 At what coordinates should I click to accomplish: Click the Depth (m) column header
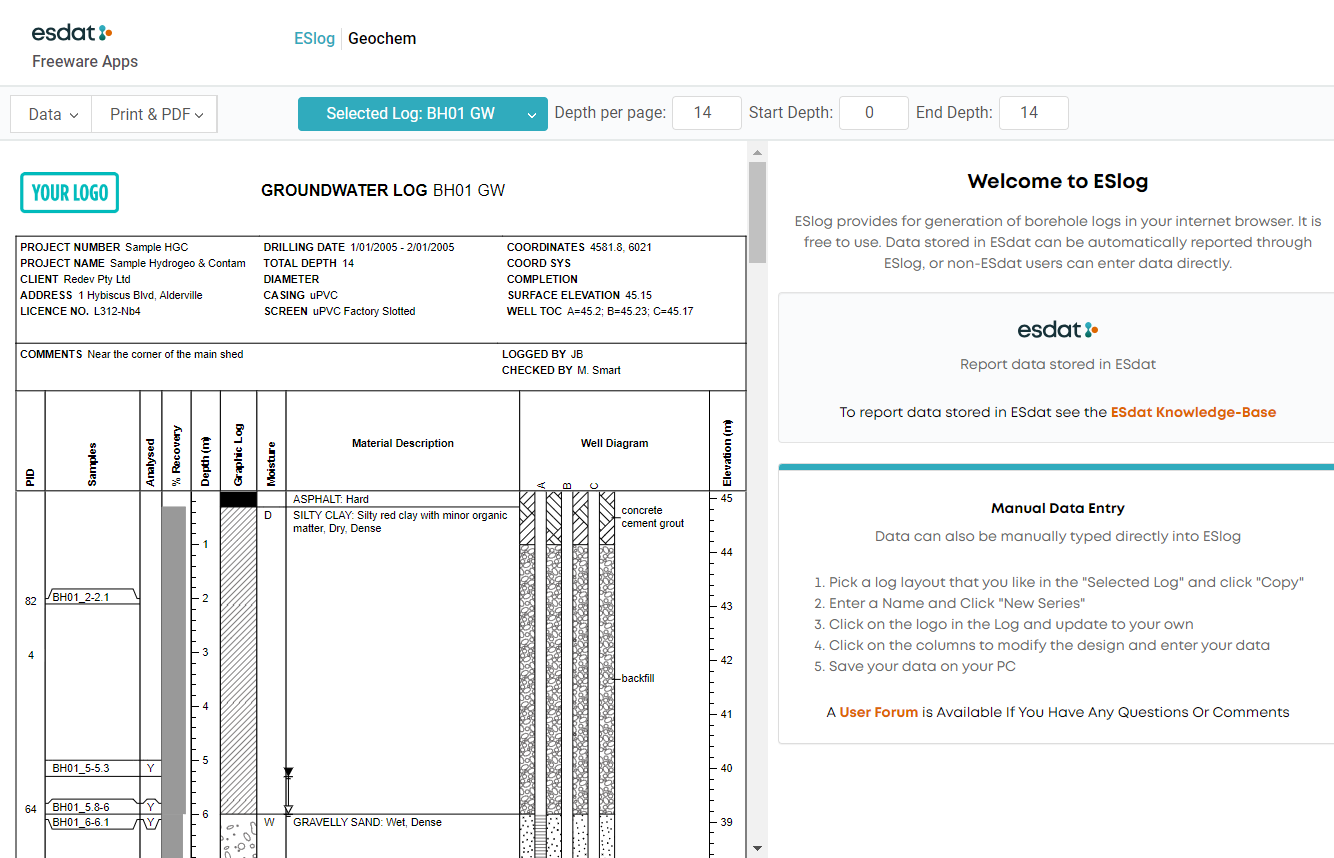(x=205, y=462)
